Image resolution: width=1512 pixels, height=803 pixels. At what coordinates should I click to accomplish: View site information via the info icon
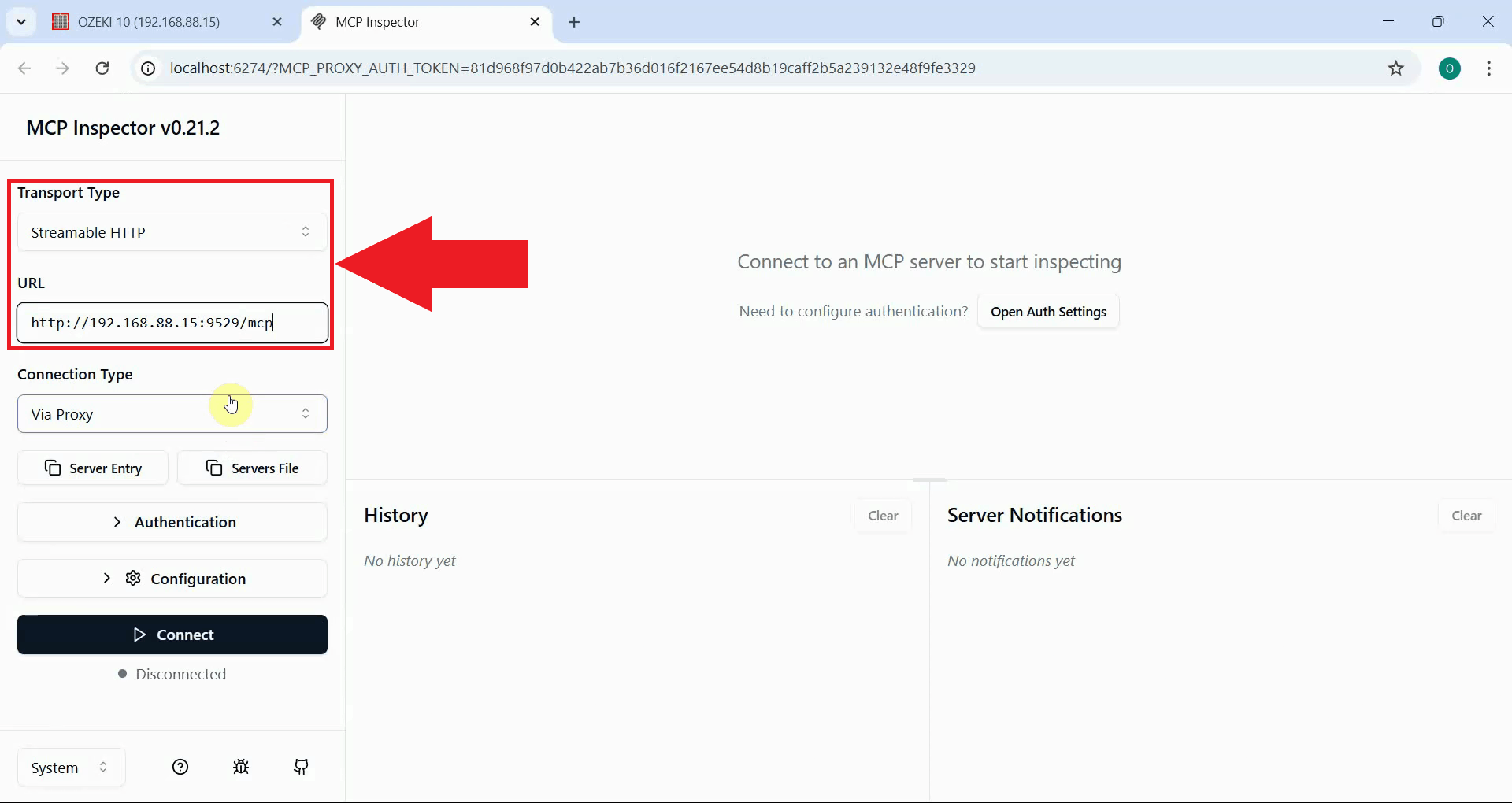pos(148,68)
